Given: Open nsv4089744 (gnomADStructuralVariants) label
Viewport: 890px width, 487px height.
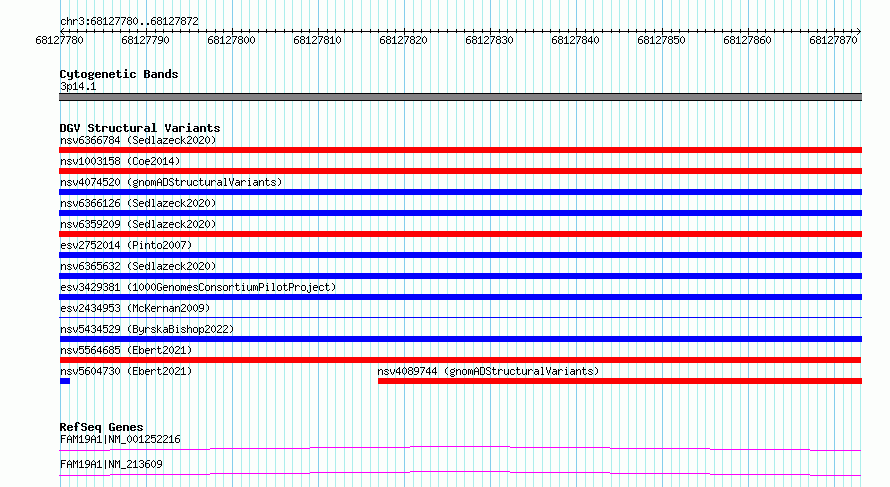Looking at the screenshot, I should pyautogui.click(x=488, y=371).
